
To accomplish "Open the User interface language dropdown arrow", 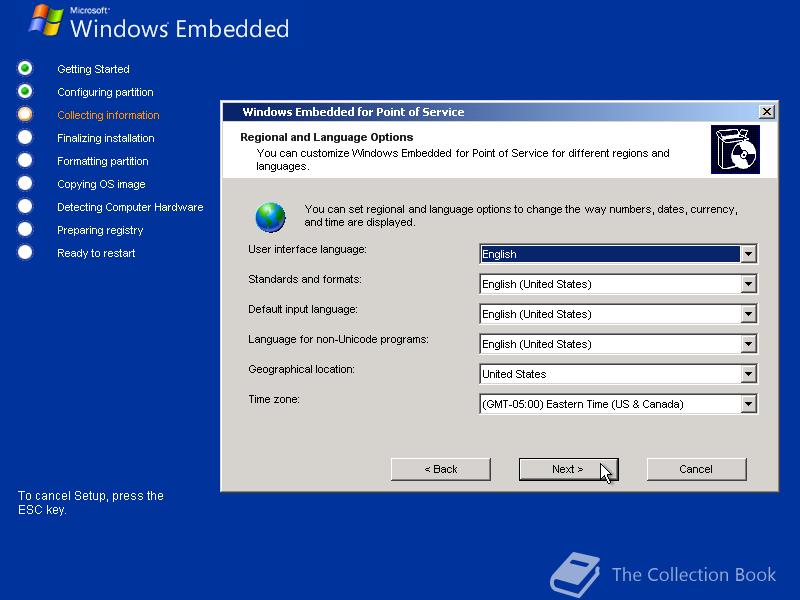I will click(748, 254).
